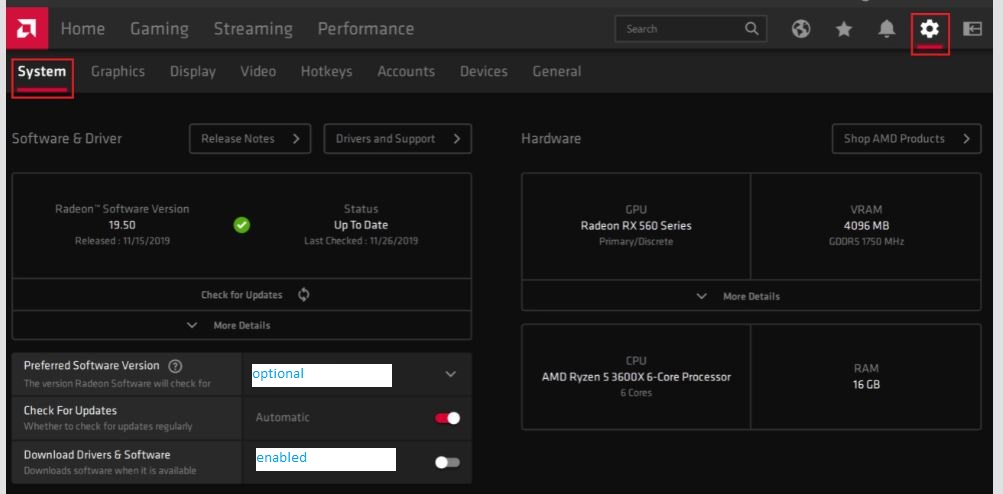Click the sidebar panel toggle icon

972,29
